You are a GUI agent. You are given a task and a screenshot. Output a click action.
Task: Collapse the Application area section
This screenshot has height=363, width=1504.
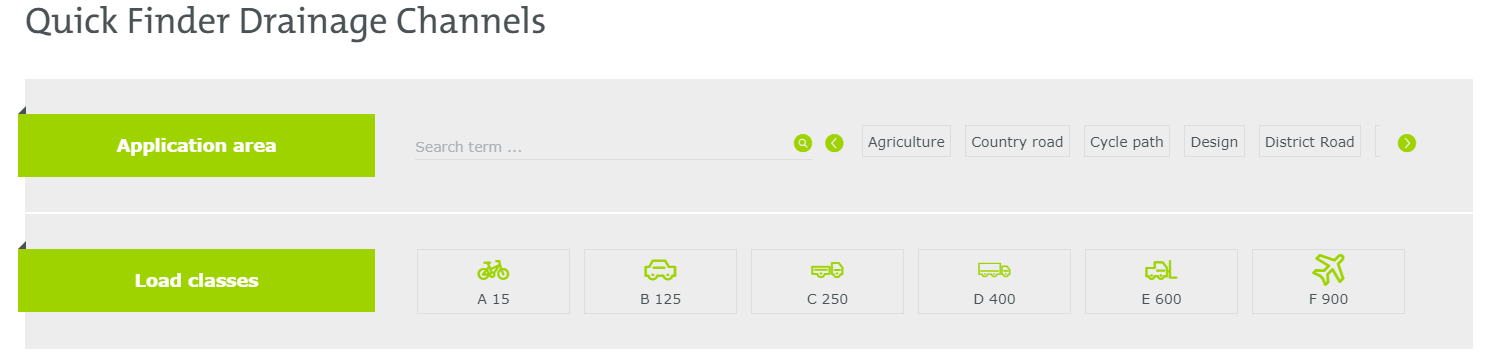196,145
